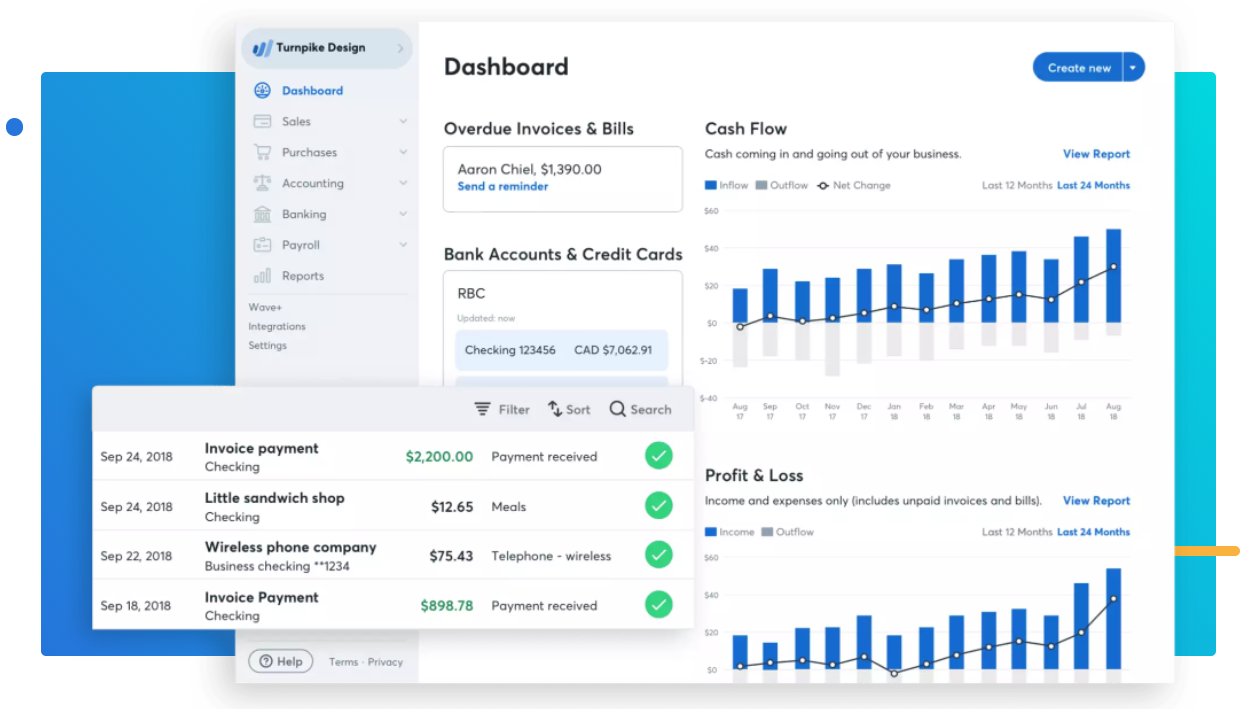The width and height of the screenshot is (1253, 709).
Task: Click the Sort arrows icon
Action: [555, 409]
